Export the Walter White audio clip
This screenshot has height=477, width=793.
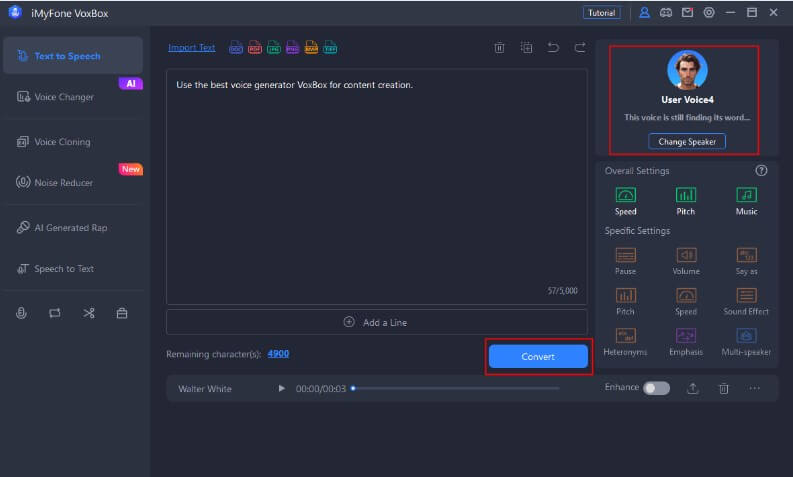[x=693, y=388]
